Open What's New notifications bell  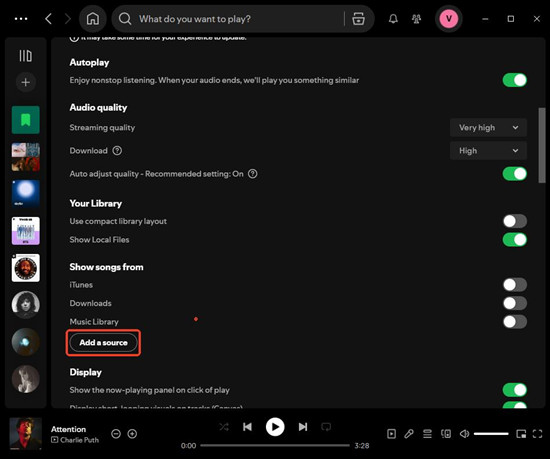[x=393, y=19]
